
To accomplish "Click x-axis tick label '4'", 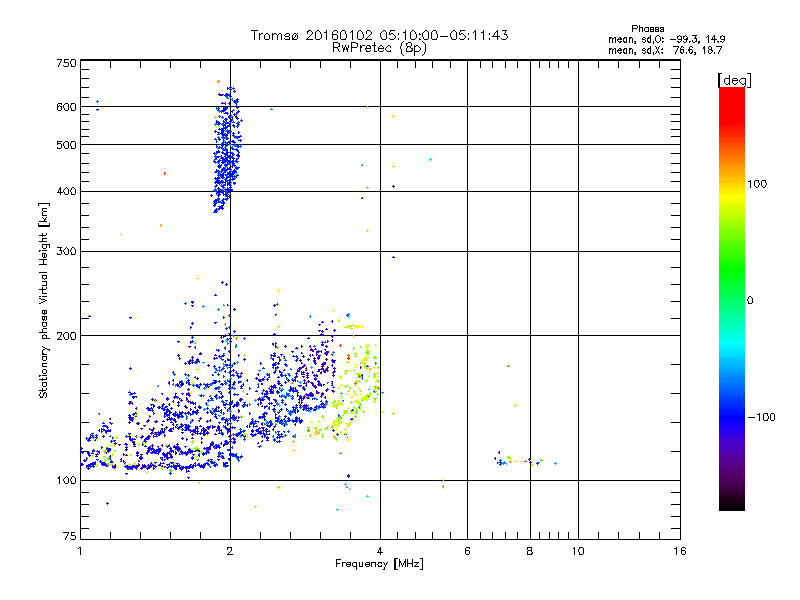I will pyautogui.click(x=380, y=551).
